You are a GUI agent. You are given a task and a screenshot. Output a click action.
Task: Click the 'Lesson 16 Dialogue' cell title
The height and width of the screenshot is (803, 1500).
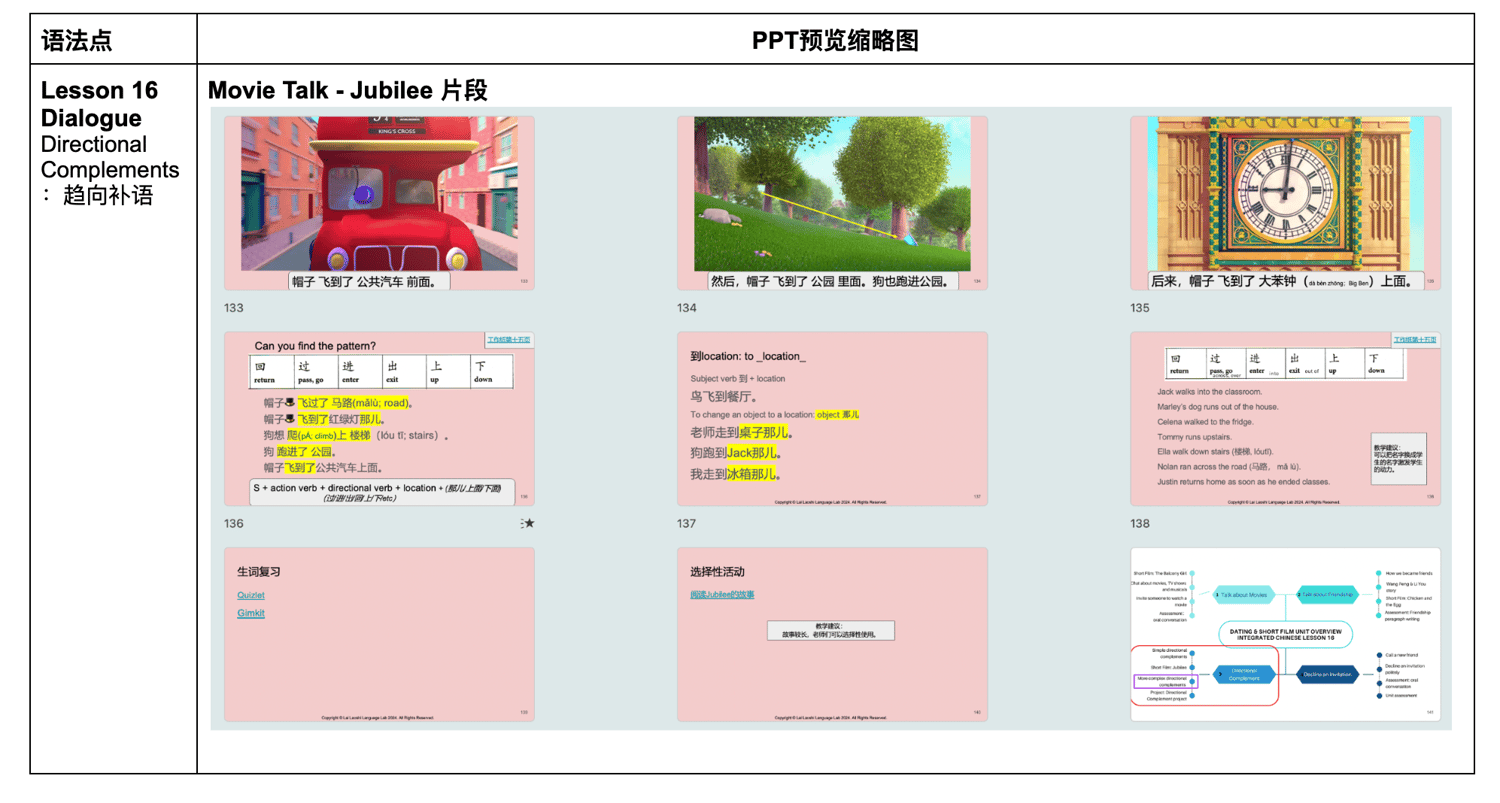point(99,104)
